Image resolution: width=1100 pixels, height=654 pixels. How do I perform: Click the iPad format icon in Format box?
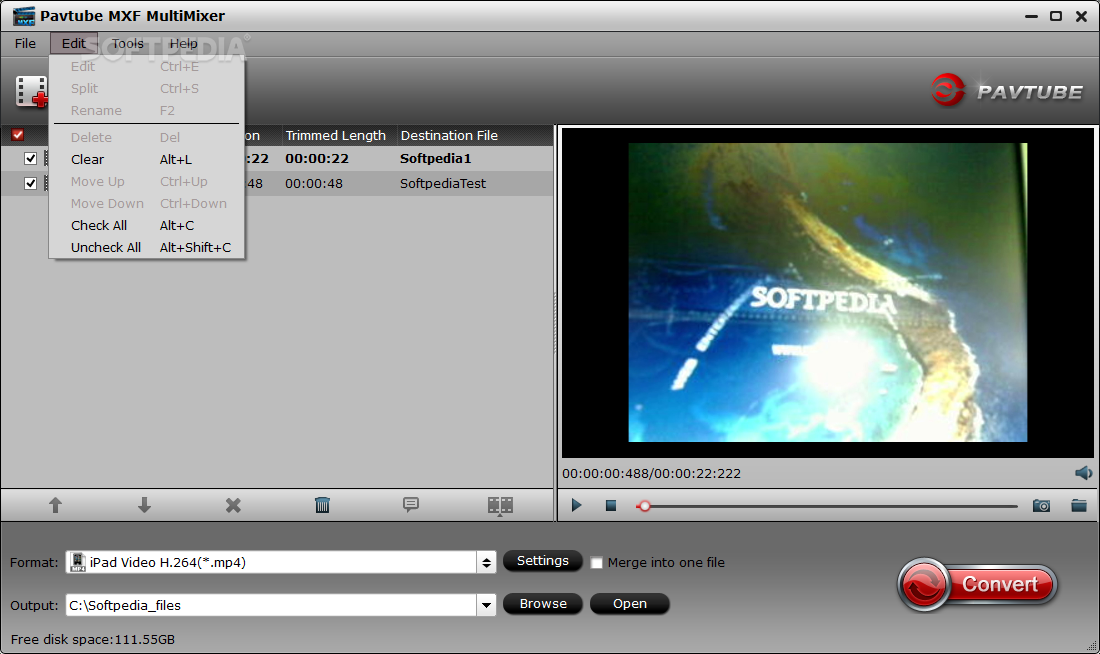pos(78,562)
